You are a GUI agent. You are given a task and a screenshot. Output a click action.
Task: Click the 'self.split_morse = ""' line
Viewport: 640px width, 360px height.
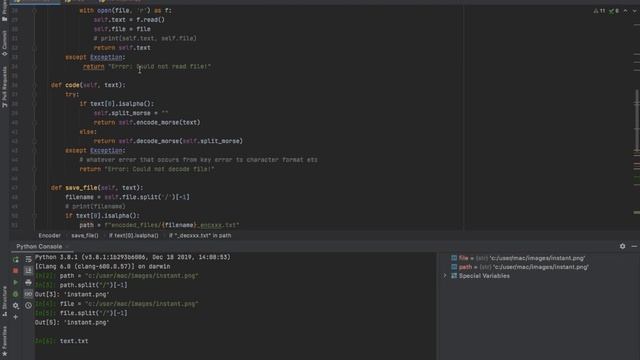coord(131,113)
